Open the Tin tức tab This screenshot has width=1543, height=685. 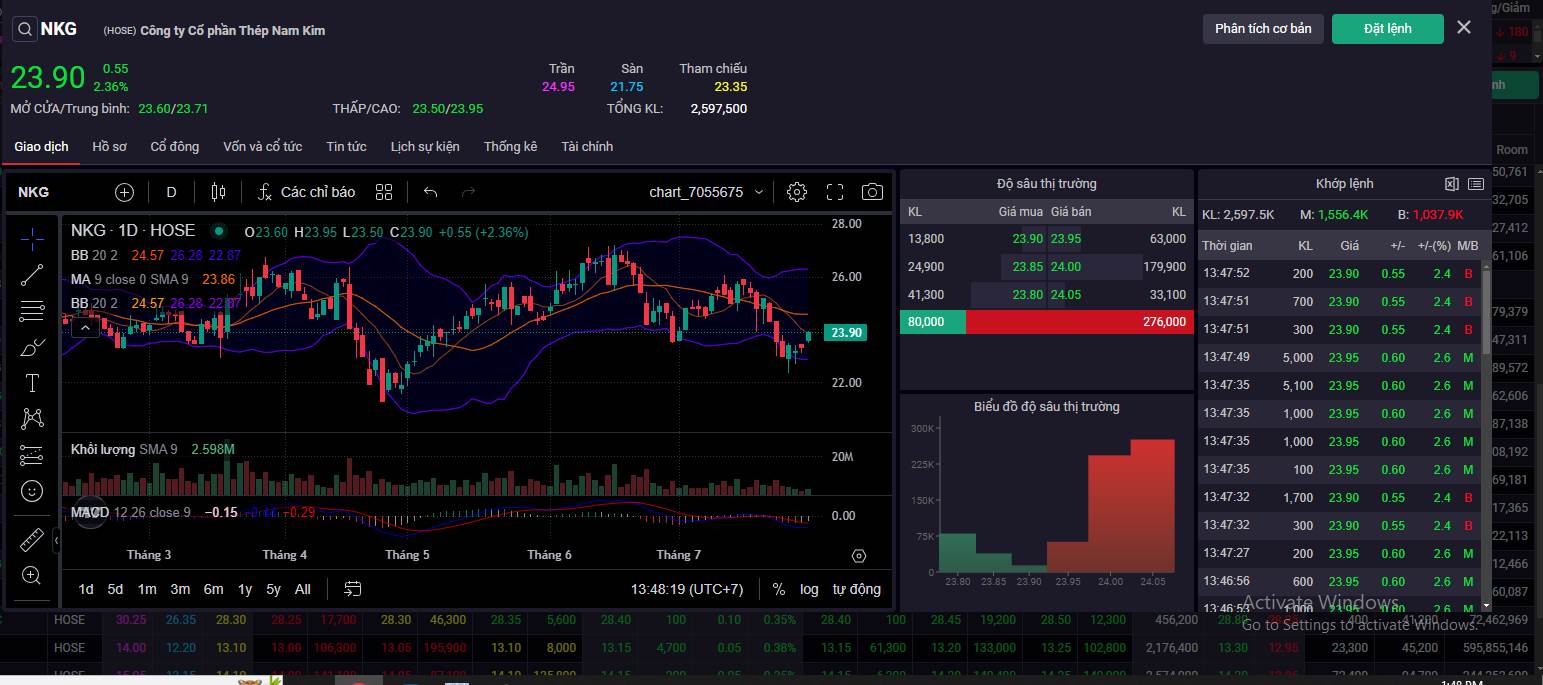click(346, 147)
